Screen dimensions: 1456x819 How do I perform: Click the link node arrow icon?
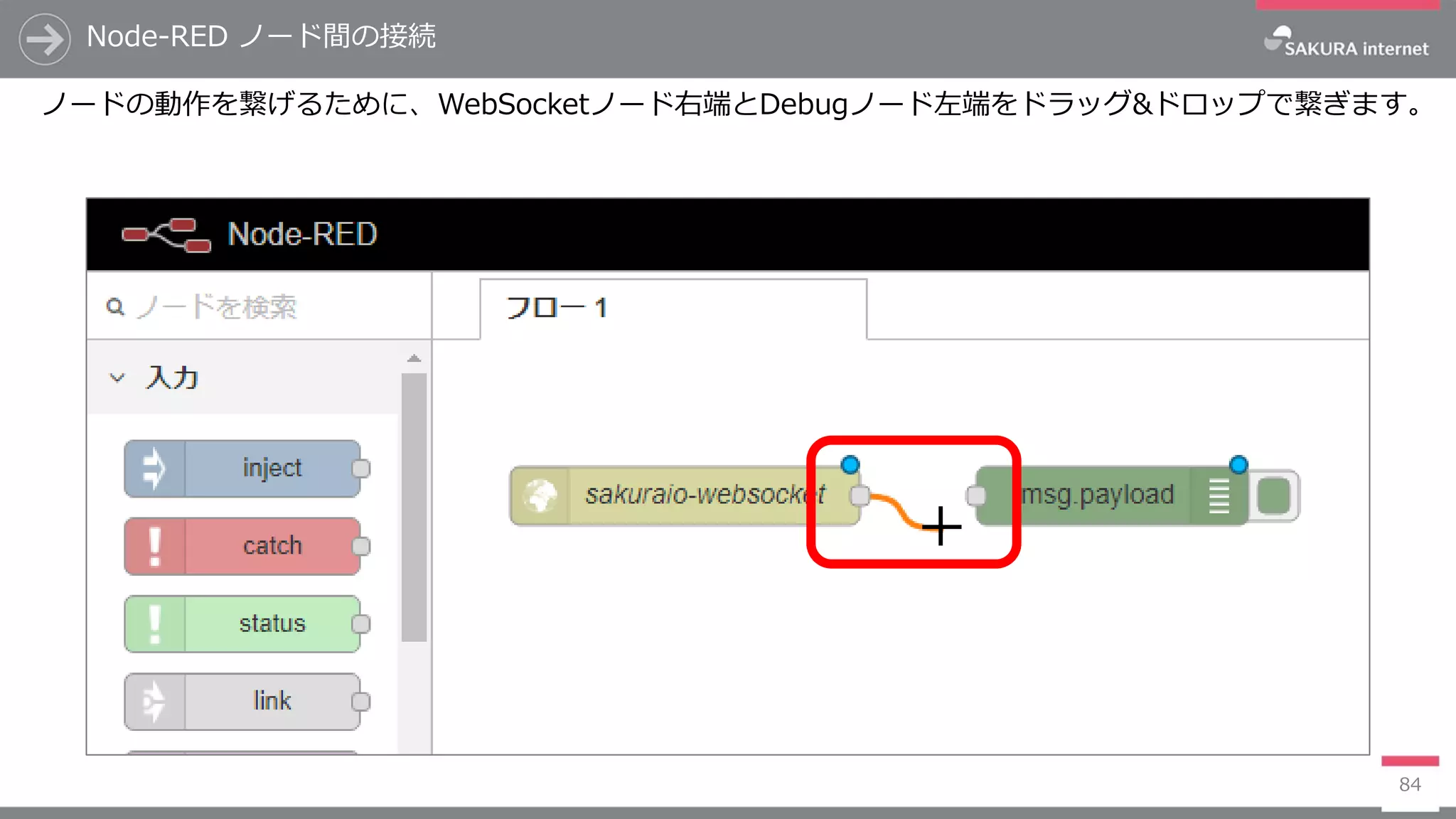[x=154, y=702]
